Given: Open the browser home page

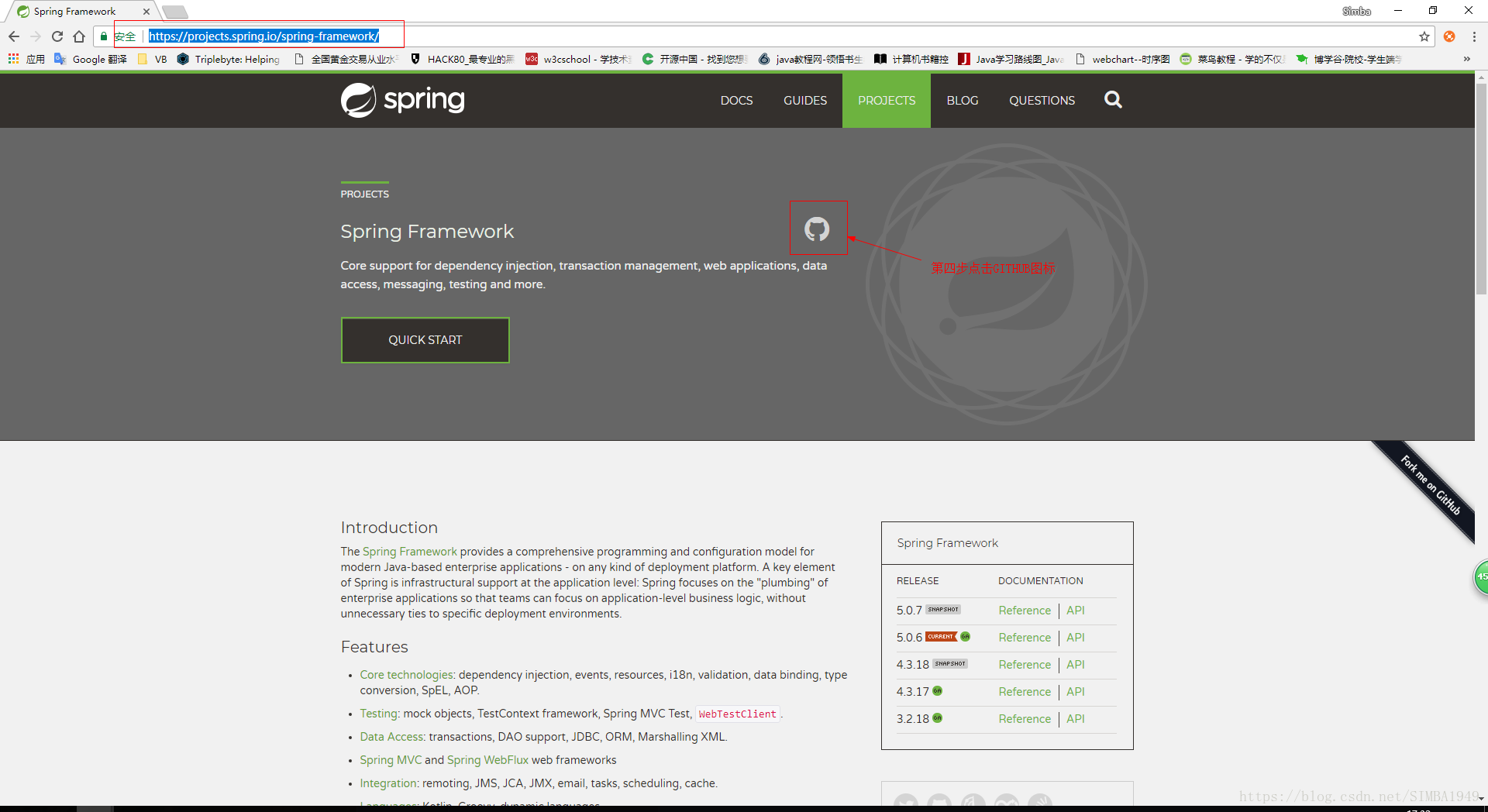Looking at the screenshot, I should click(79, 36).
